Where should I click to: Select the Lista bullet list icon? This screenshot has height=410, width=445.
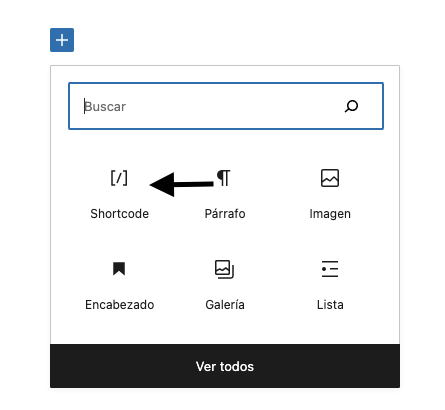(330, 269)
